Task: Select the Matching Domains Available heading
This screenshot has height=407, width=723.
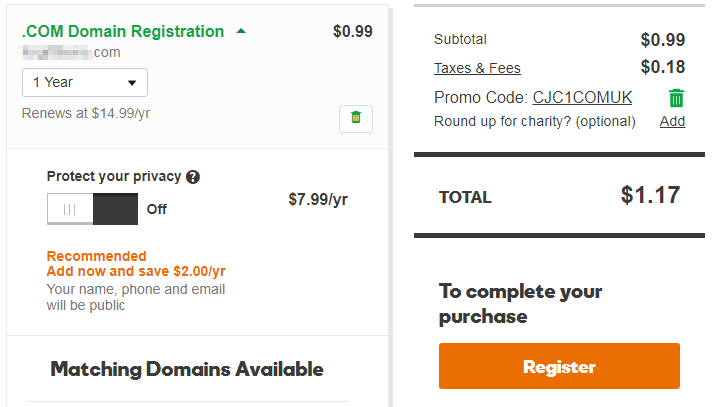Action: pos(187,369)
